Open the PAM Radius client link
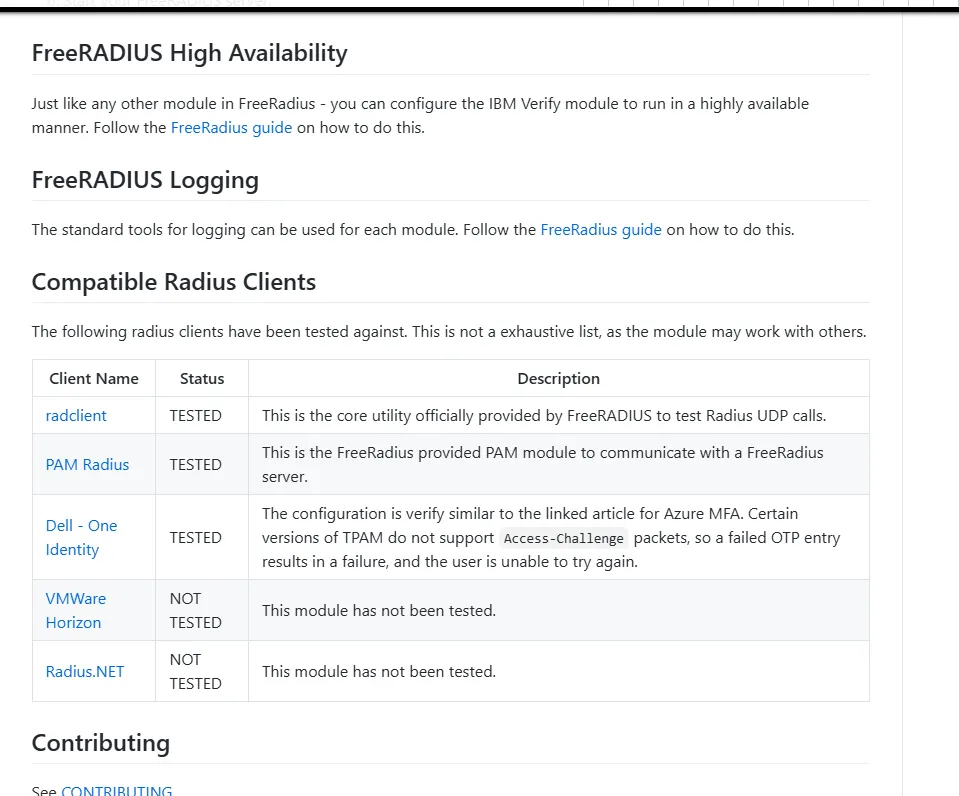 tap(87, 464)
